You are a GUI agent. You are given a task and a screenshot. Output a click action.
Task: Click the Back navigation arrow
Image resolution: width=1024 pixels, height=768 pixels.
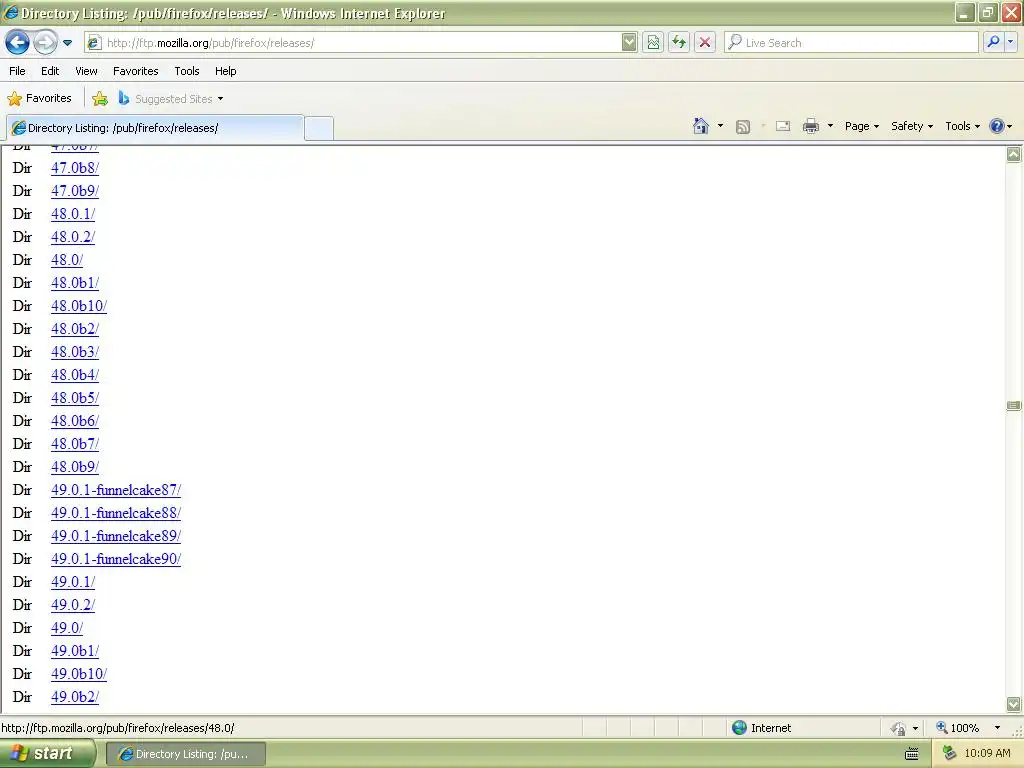click(x=18, y=43)
